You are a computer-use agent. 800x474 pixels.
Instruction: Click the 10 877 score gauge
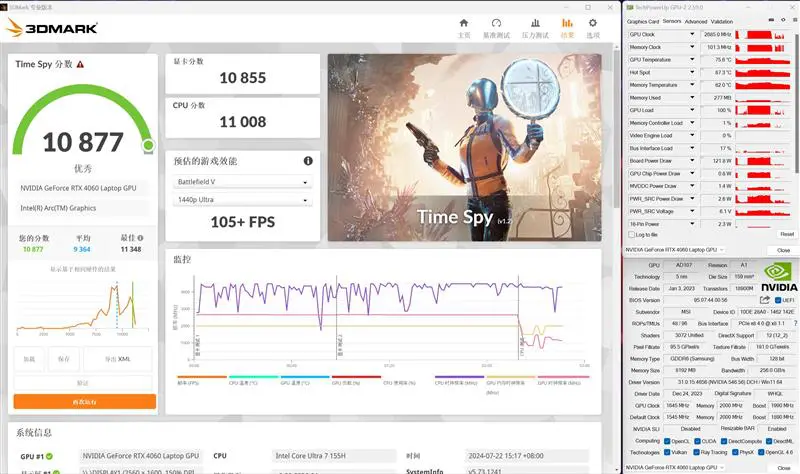(83, 122)
